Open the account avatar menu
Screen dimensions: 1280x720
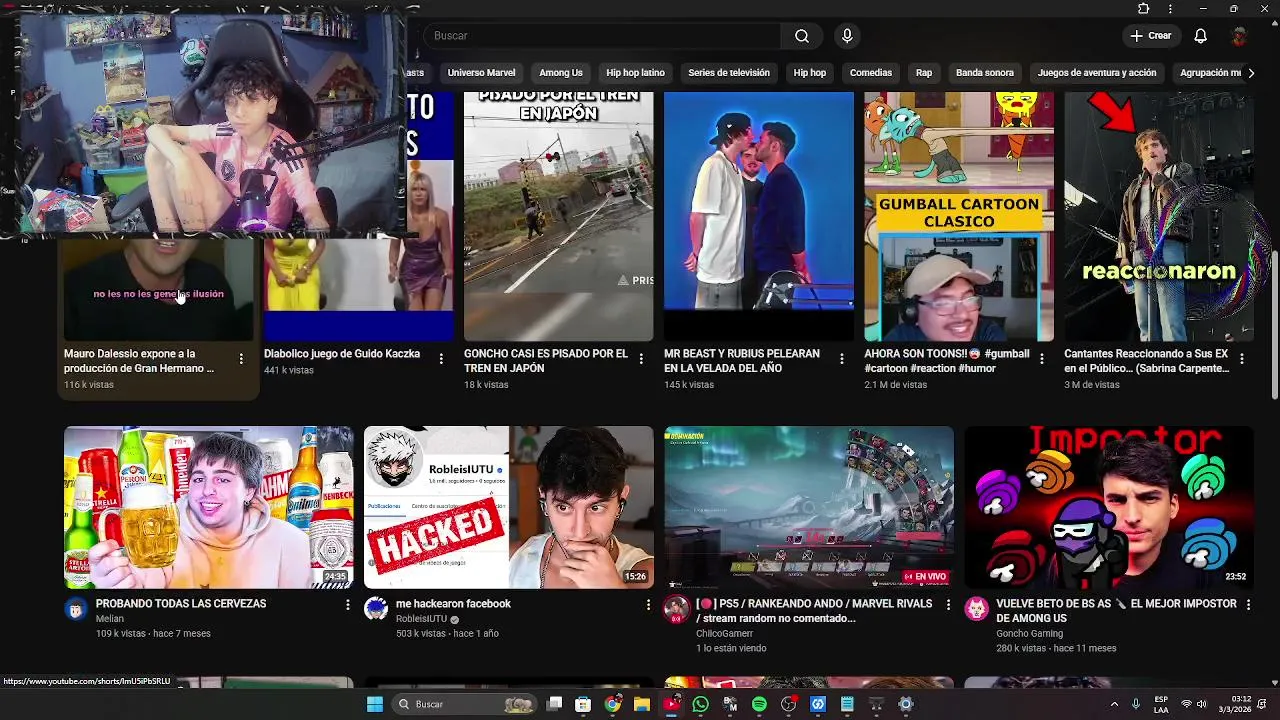[1239, 36]
